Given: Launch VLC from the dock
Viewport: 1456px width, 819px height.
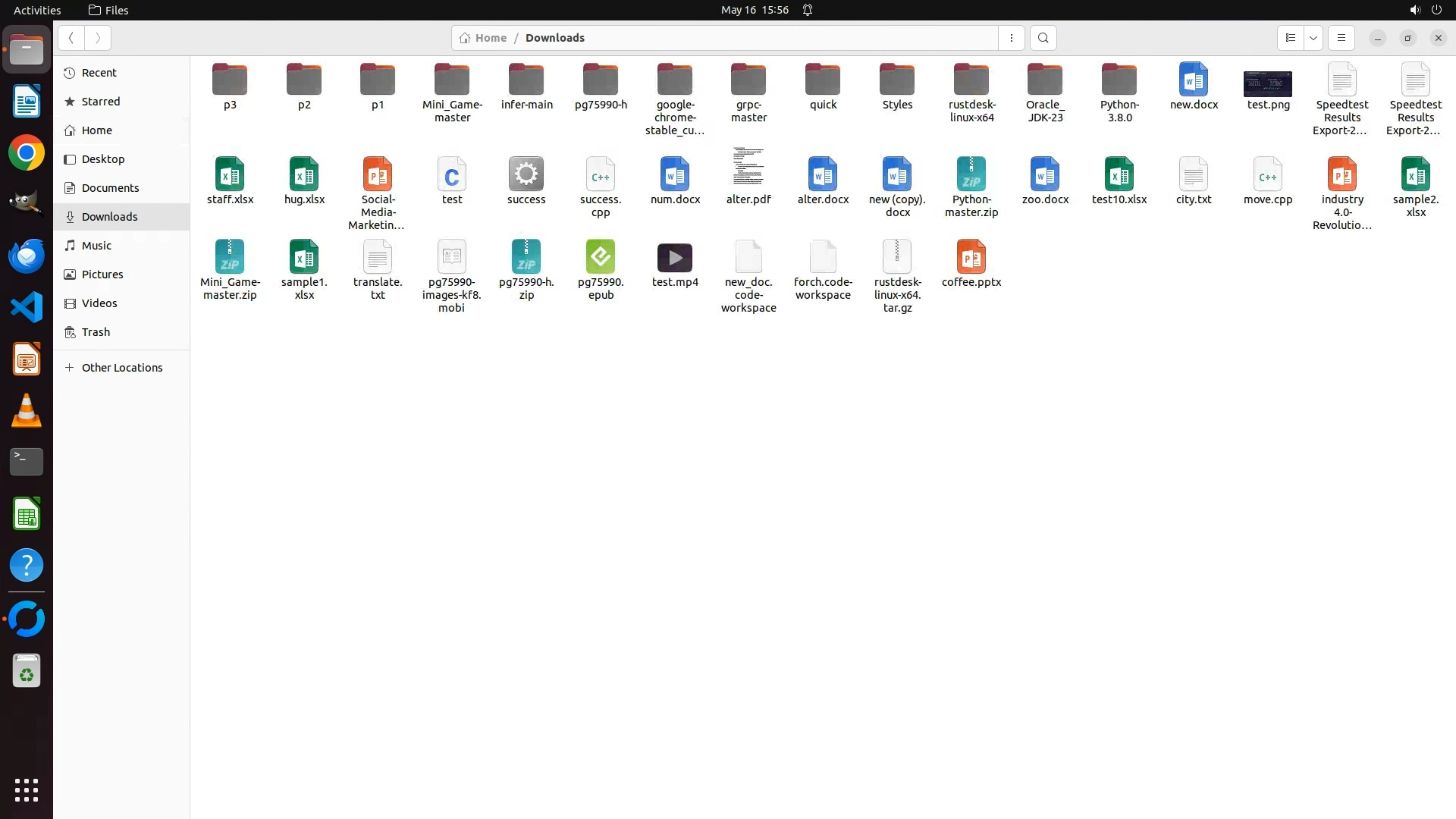Looking at the screenshot, I should pyautogui.click(x=27, y=411).
